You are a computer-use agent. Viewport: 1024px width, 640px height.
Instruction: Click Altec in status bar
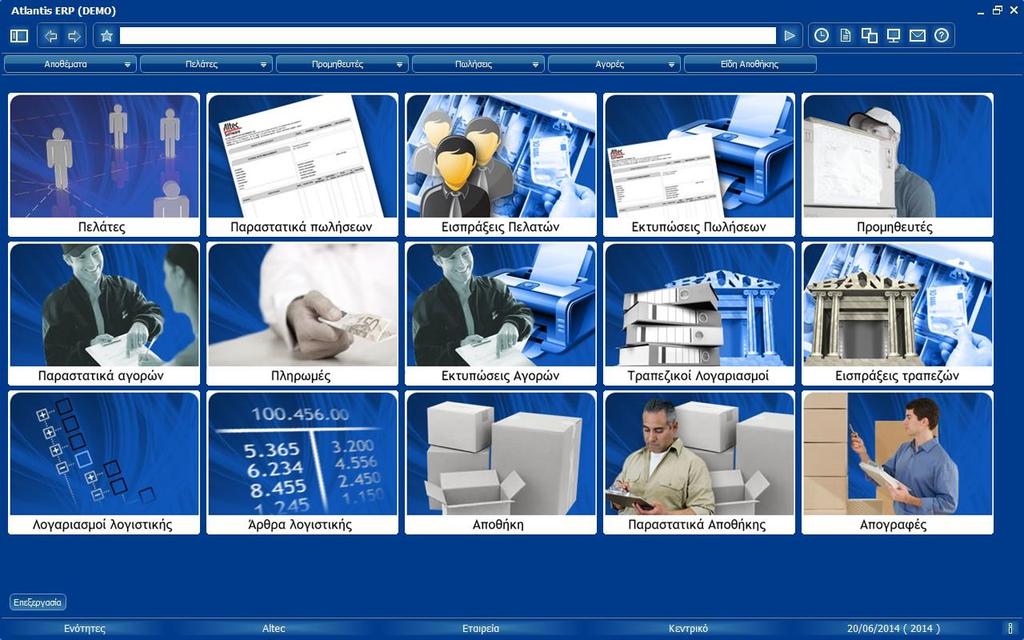click(274, 628)
